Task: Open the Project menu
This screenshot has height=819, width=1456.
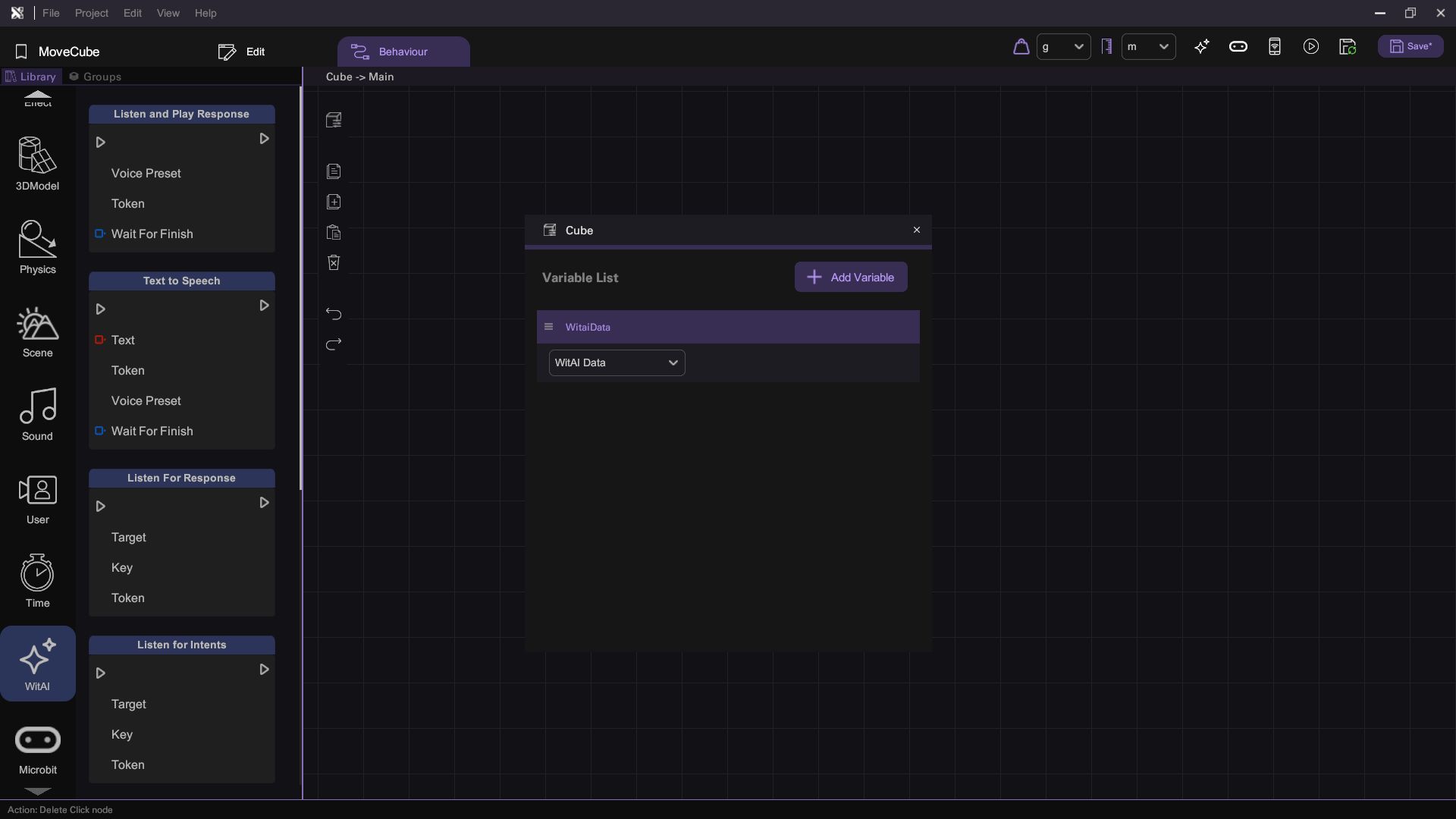Action: 91,13
